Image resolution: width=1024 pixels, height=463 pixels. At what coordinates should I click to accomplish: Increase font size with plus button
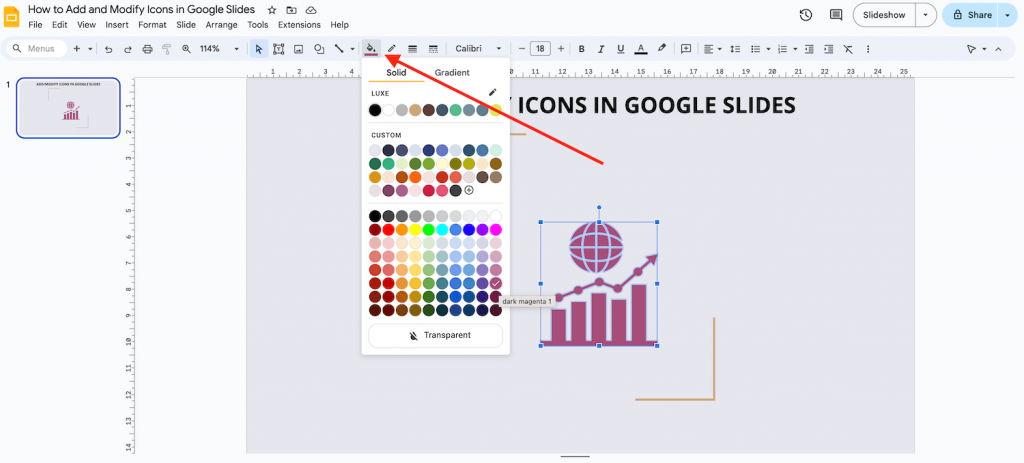coord(561,49)
